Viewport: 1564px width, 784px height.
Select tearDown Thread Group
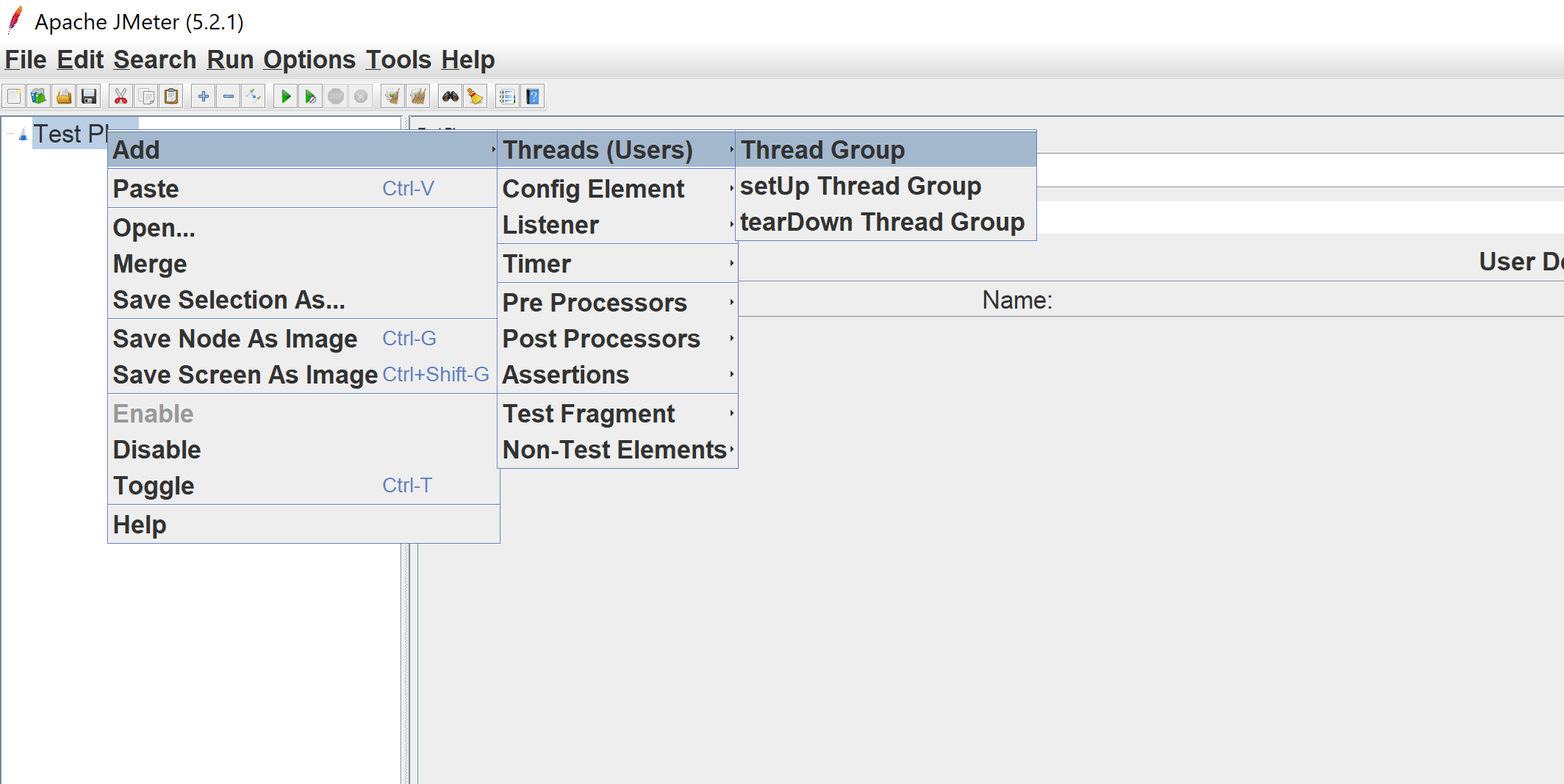(886, 222)
